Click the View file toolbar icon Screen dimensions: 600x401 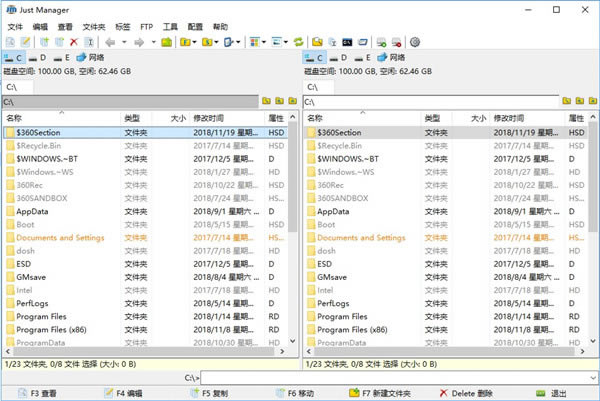pos(10,42)
